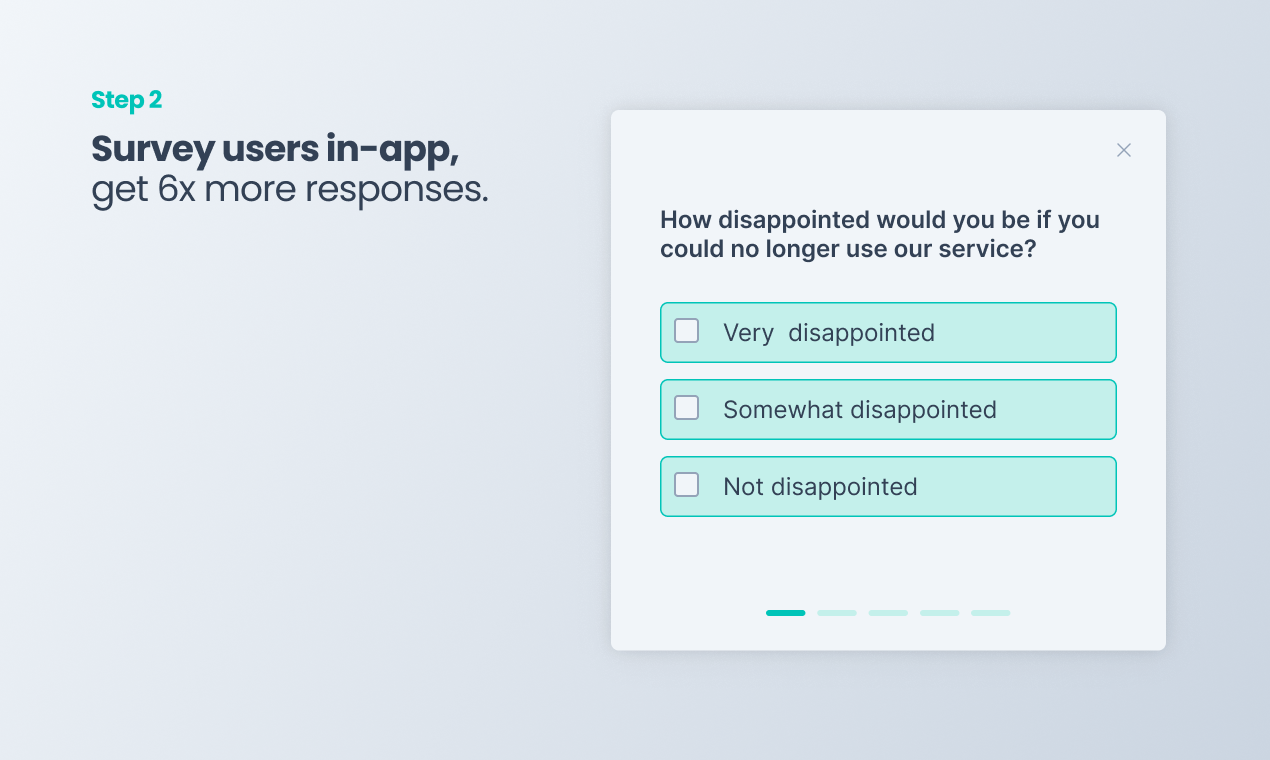This screenshot has height=760, width=1270.
Task: Click the get 6x more responses text
Action: pyautogui.click(x=289, y=189)
